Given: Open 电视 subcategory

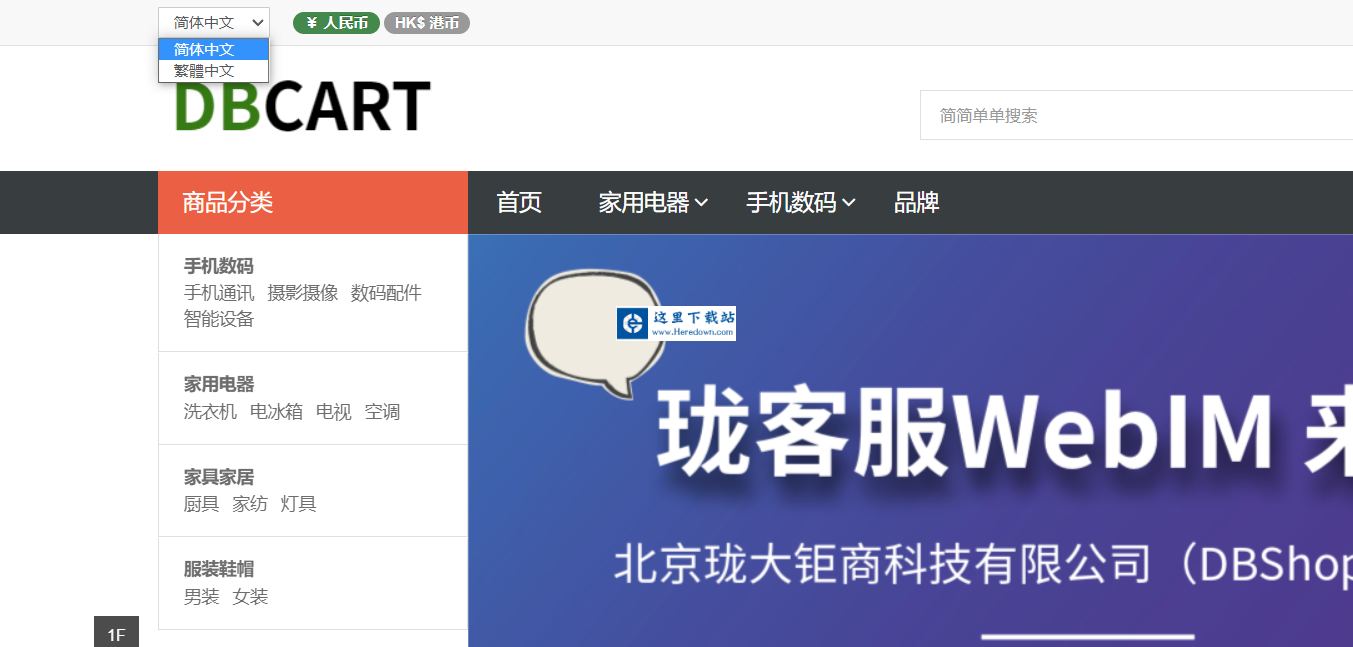Looking at the screenshot, I should click(334, 411).
